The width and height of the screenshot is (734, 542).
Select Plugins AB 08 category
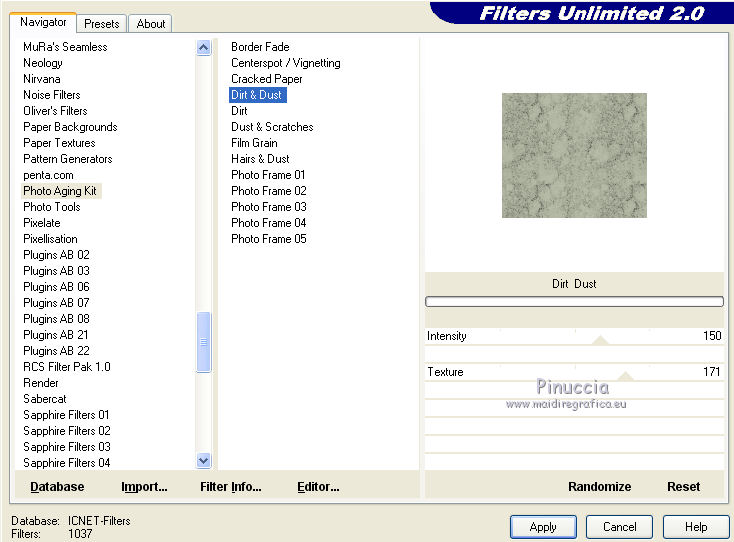56,319
